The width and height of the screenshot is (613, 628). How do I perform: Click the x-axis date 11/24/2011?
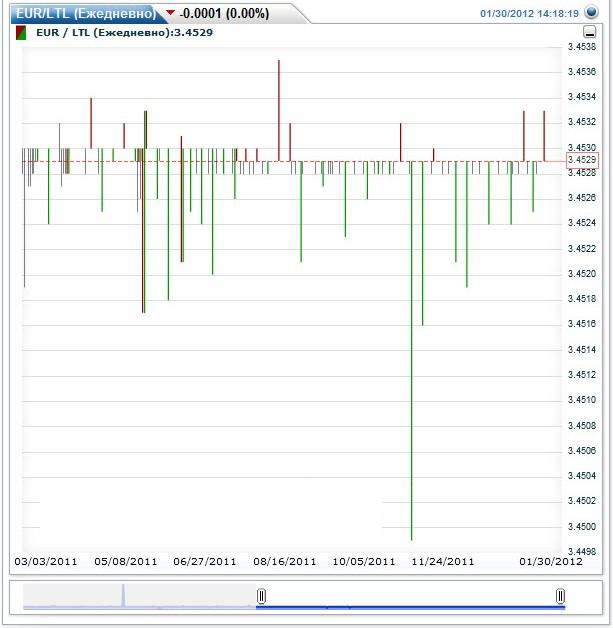[443, 562]
